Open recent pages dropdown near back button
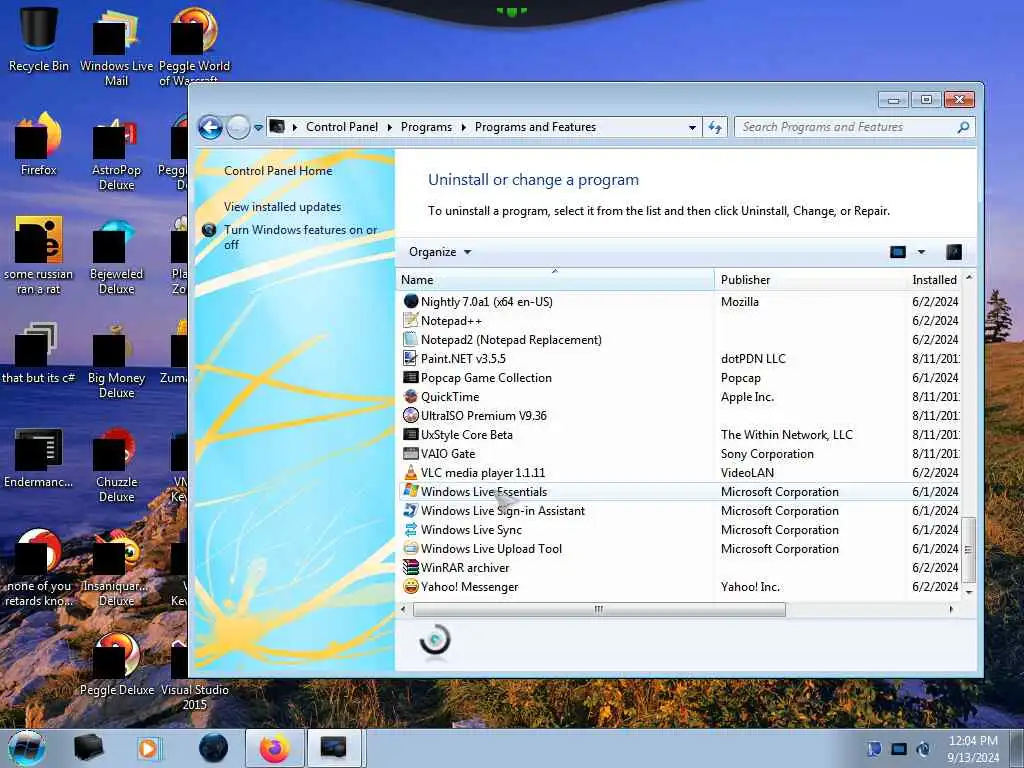Screen dimensions: 1024x768 click(259, 127)
